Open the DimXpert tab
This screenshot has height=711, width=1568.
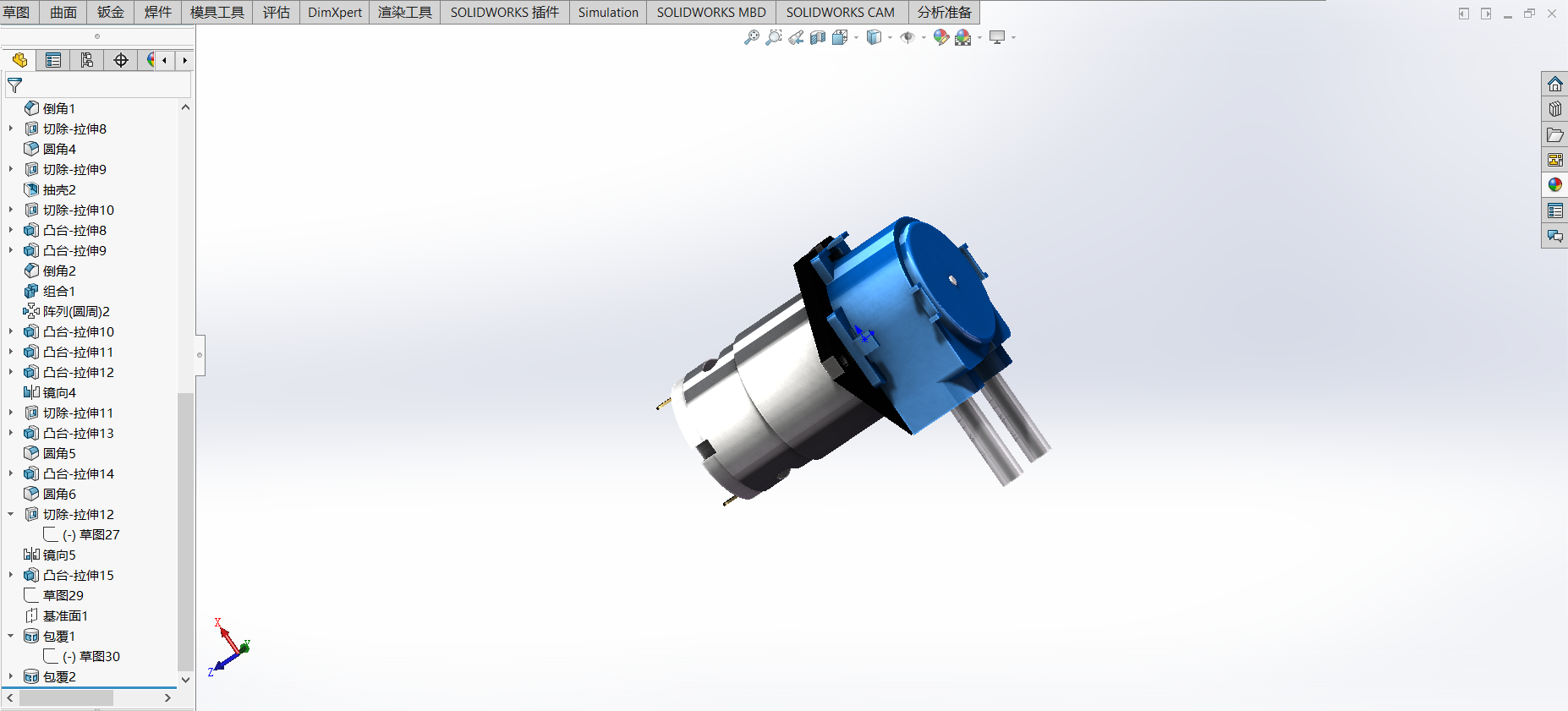335,12
